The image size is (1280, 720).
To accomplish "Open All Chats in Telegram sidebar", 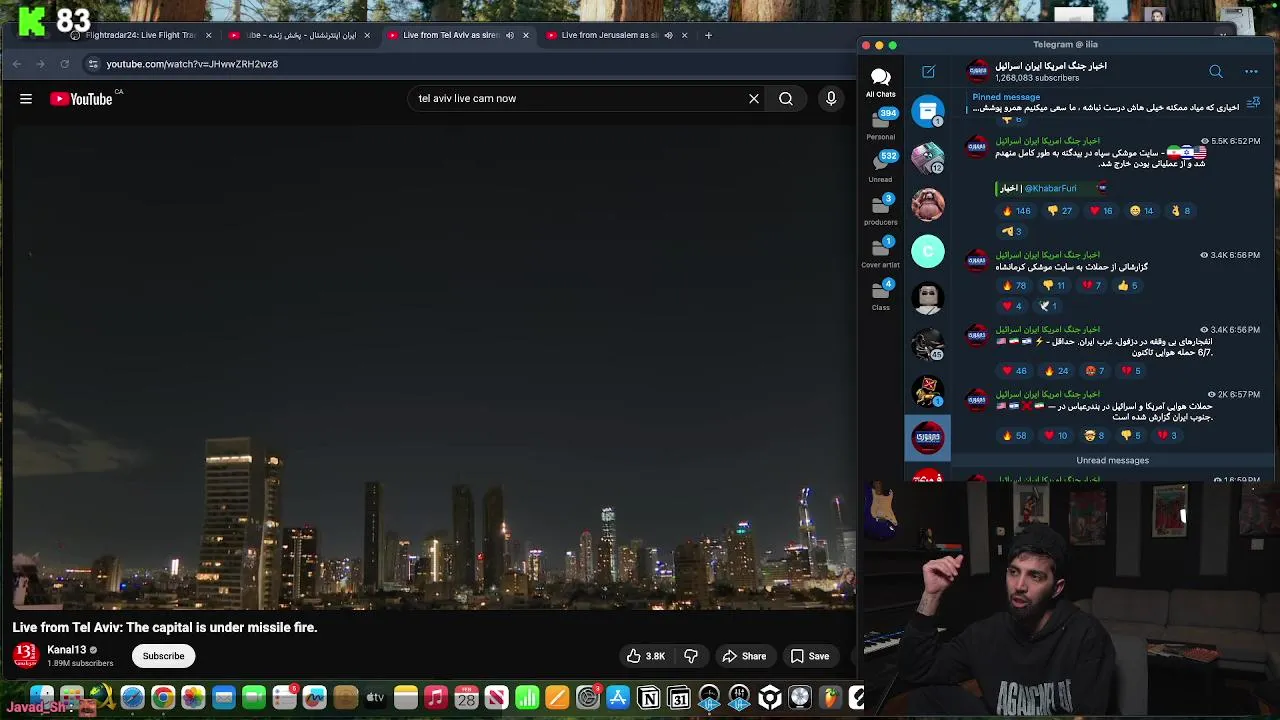I will coord(881,83).
